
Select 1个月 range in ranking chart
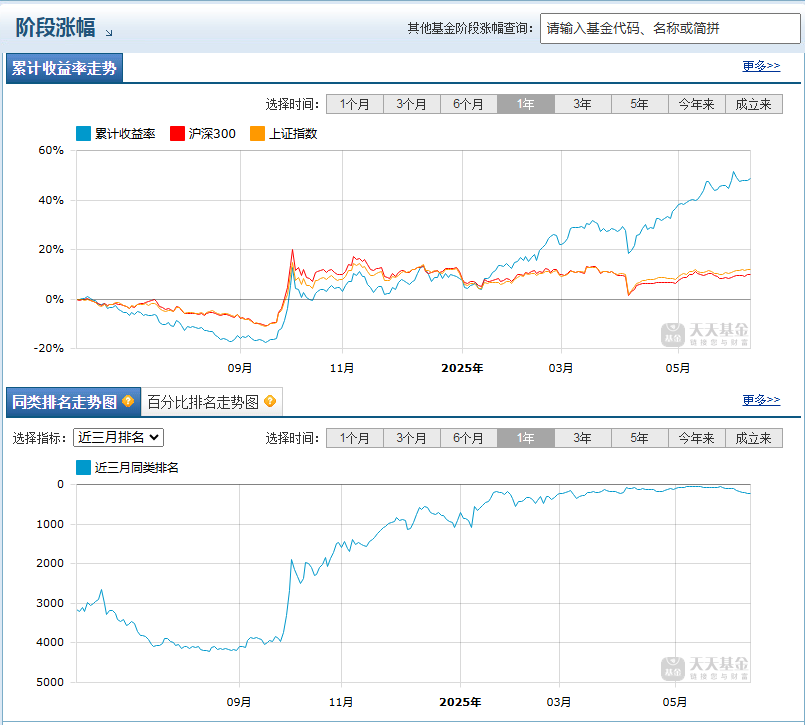pos(355,438)
